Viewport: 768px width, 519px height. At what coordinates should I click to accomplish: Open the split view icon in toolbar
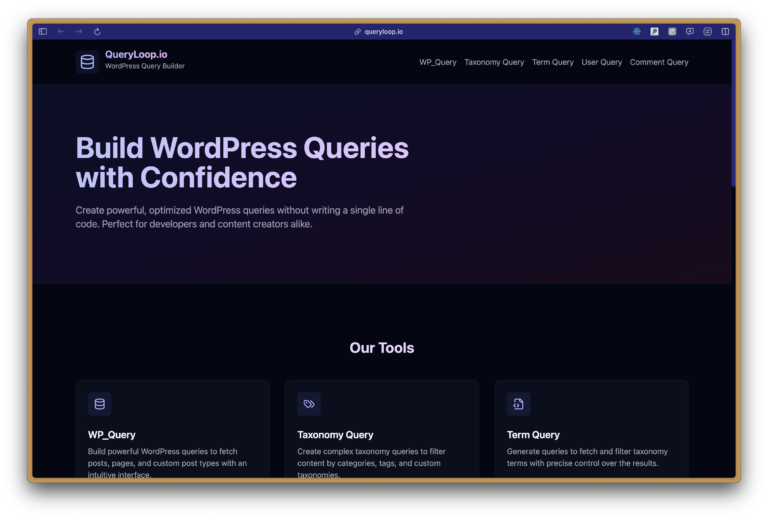(725, 31)
